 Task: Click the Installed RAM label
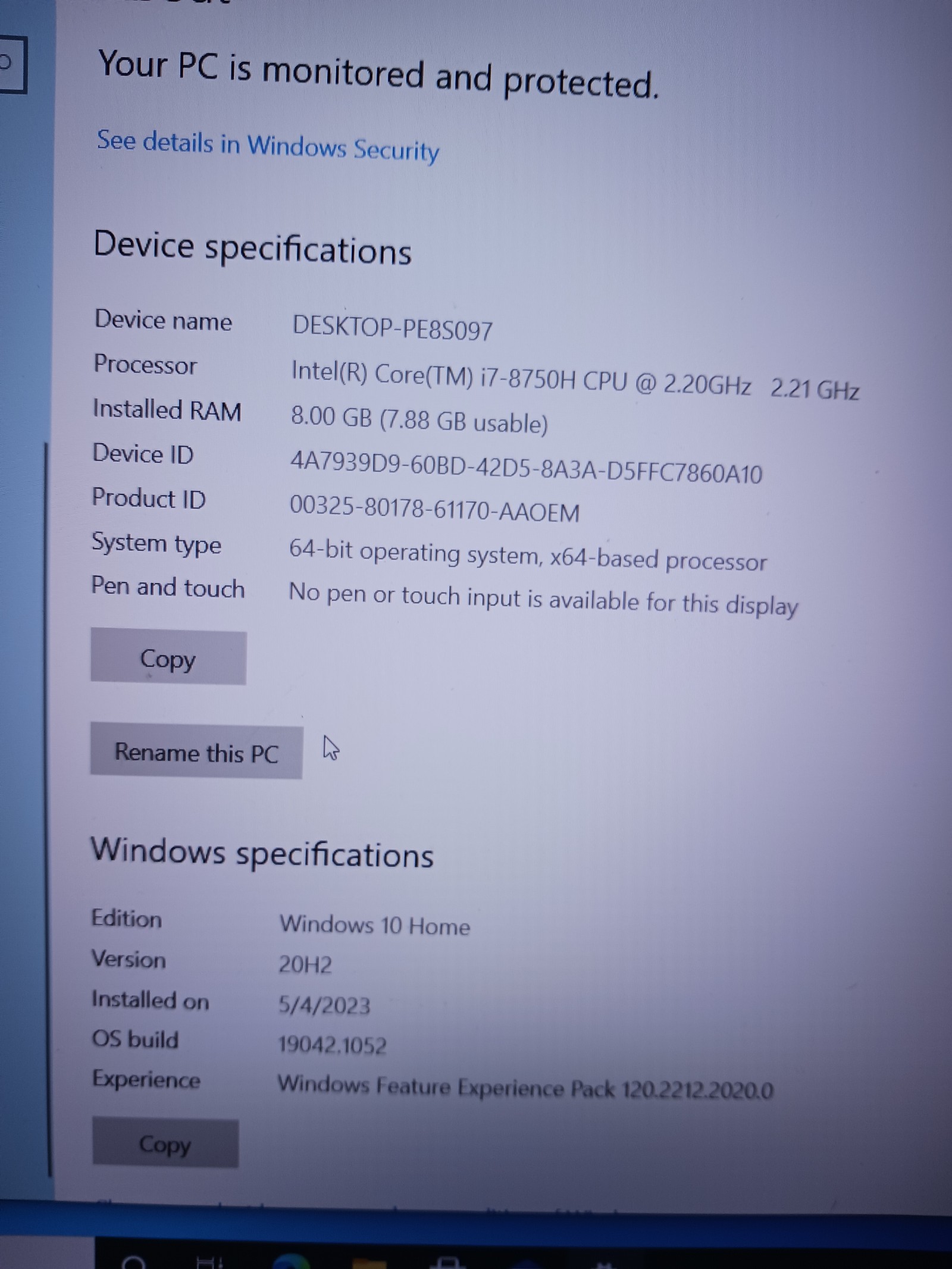[167, 410]
